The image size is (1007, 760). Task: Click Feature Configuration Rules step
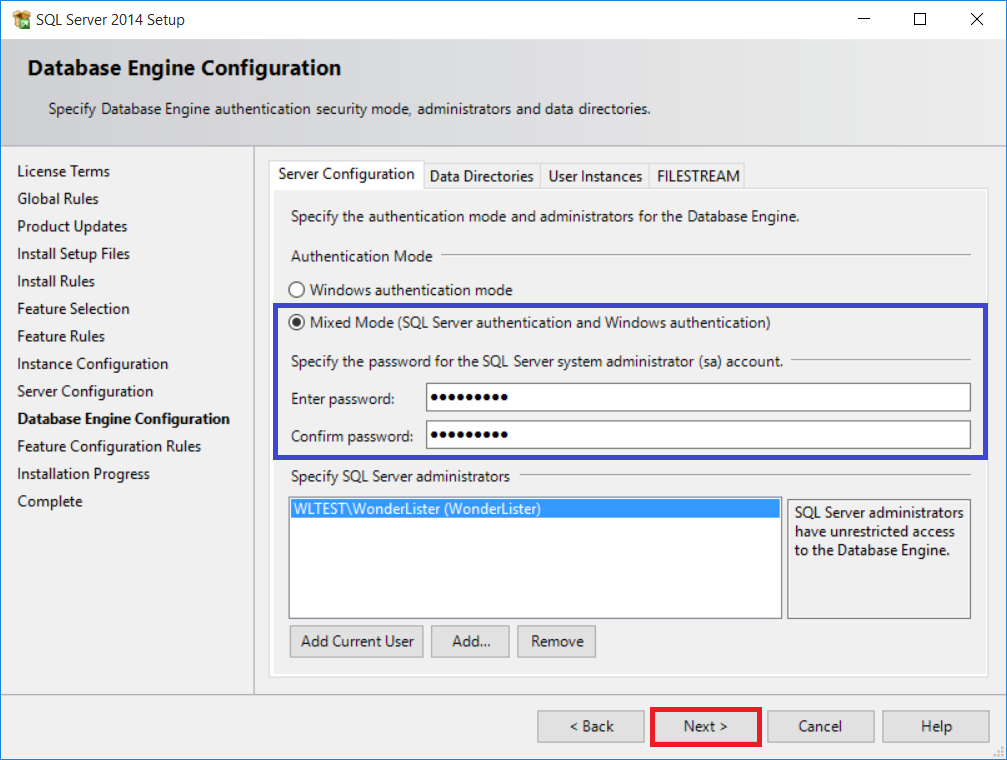click(x=109, y=446)
